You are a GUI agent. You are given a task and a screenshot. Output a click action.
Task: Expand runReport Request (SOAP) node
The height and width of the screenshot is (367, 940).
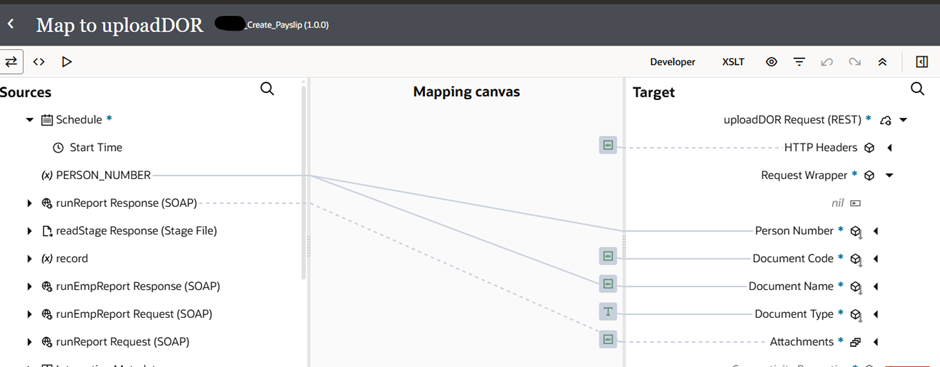29,342
